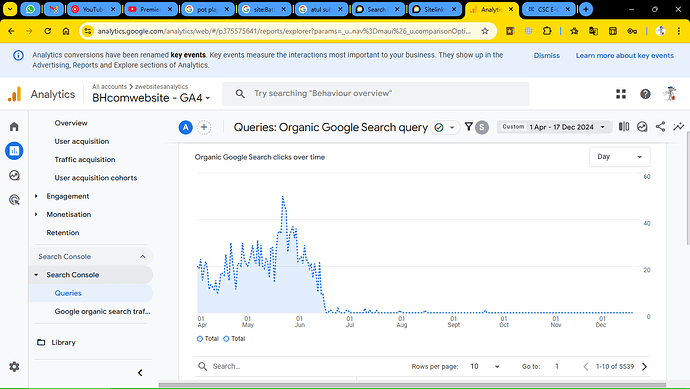Open the browser extensions puzzle icon
690x389 pixels.
[x=547, y=31]
